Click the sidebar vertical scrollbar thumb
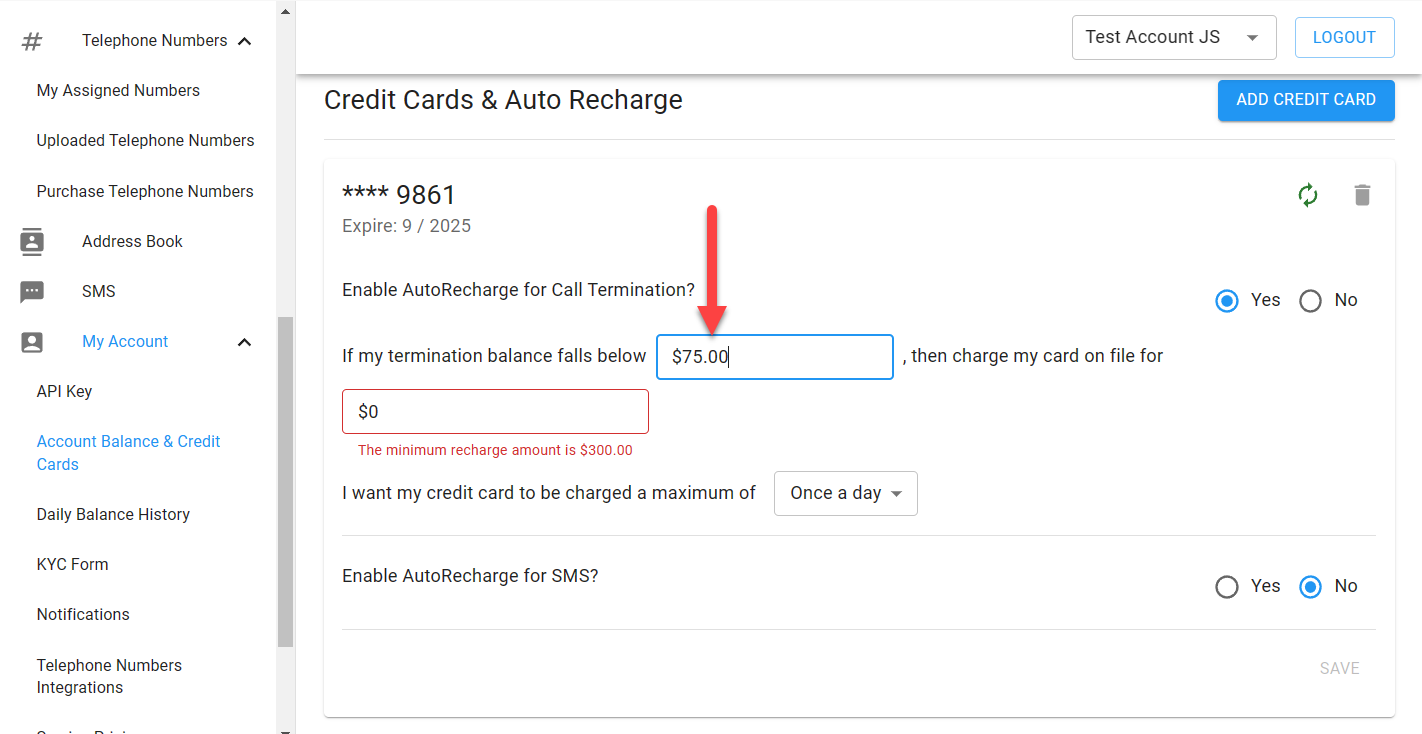Viewport: 1422px width, 734px height. pos(286,482)
